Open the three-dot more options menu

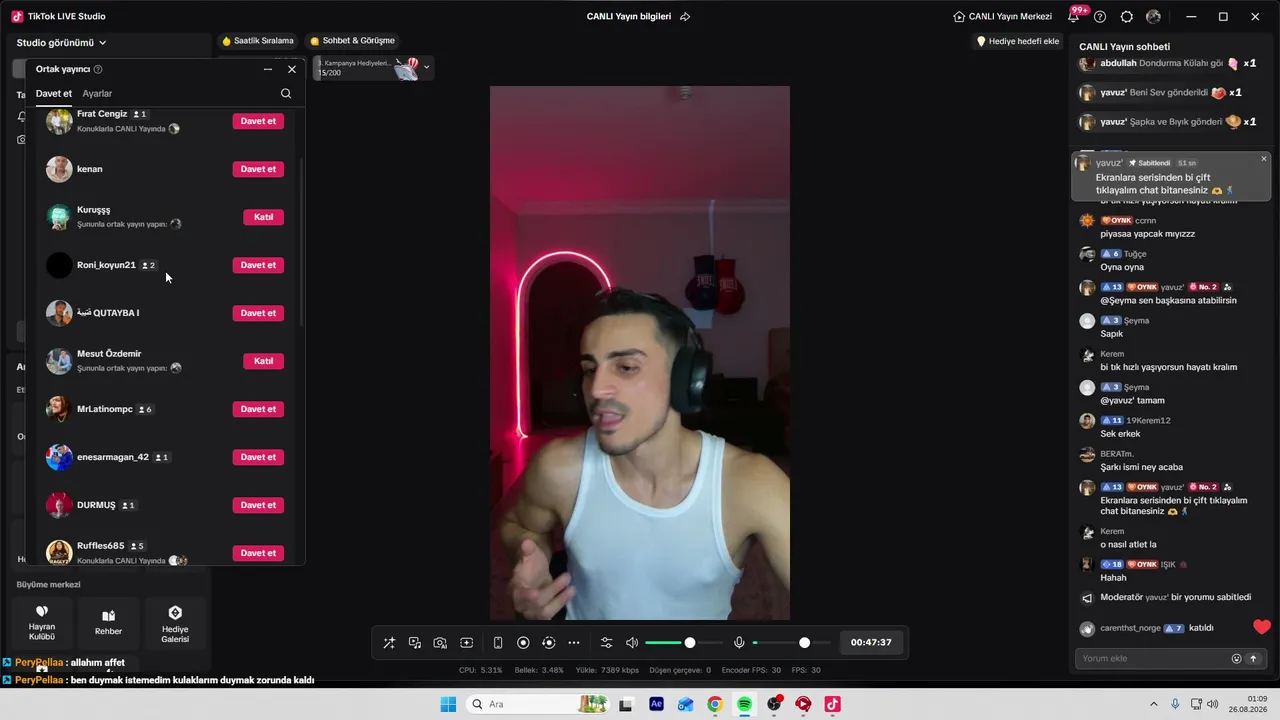(x=574, y=643)
